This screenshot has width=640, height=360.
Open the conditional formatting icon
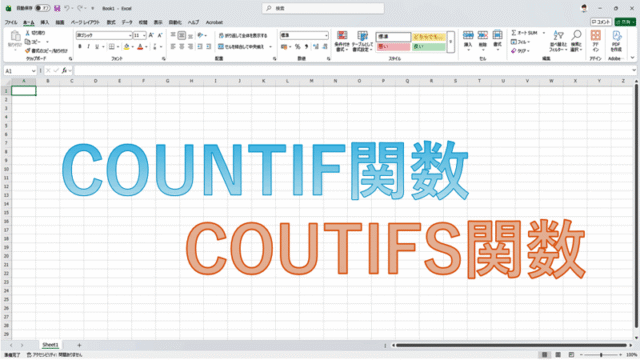coord(342,41)
